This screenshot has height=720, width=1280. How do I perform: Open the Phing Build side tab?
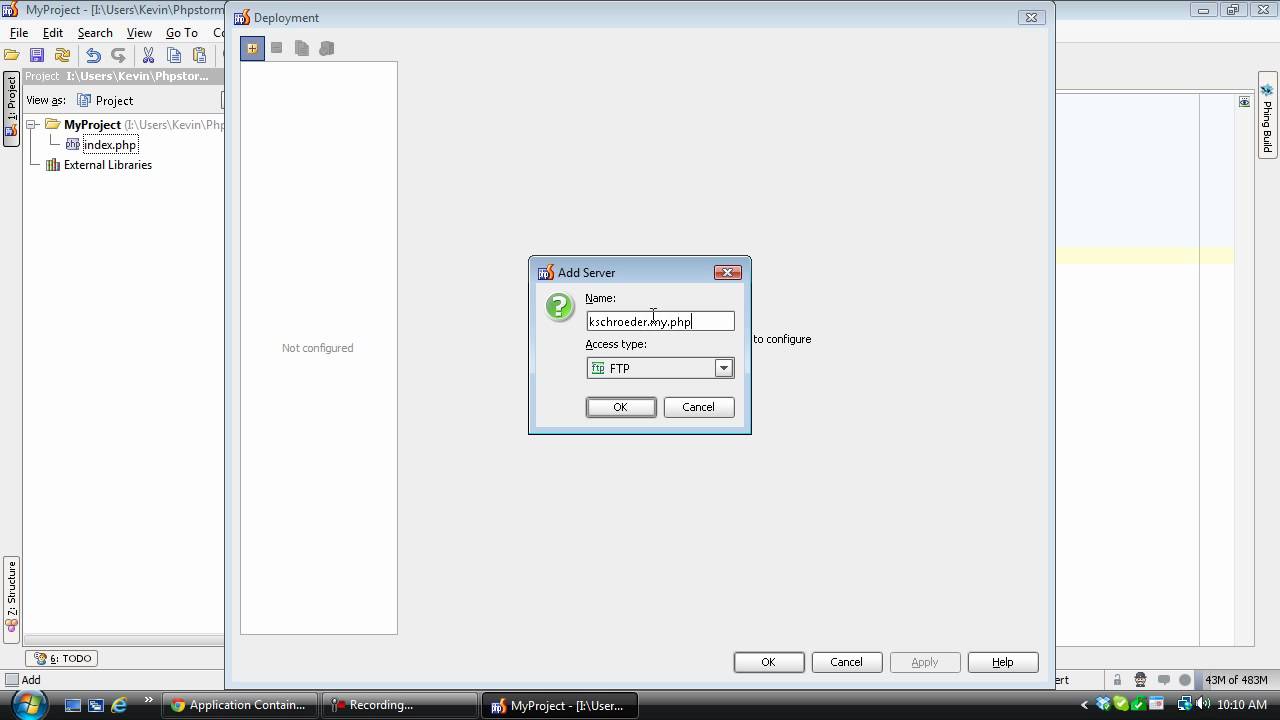pyautogui.click(x=1267, y=115)
